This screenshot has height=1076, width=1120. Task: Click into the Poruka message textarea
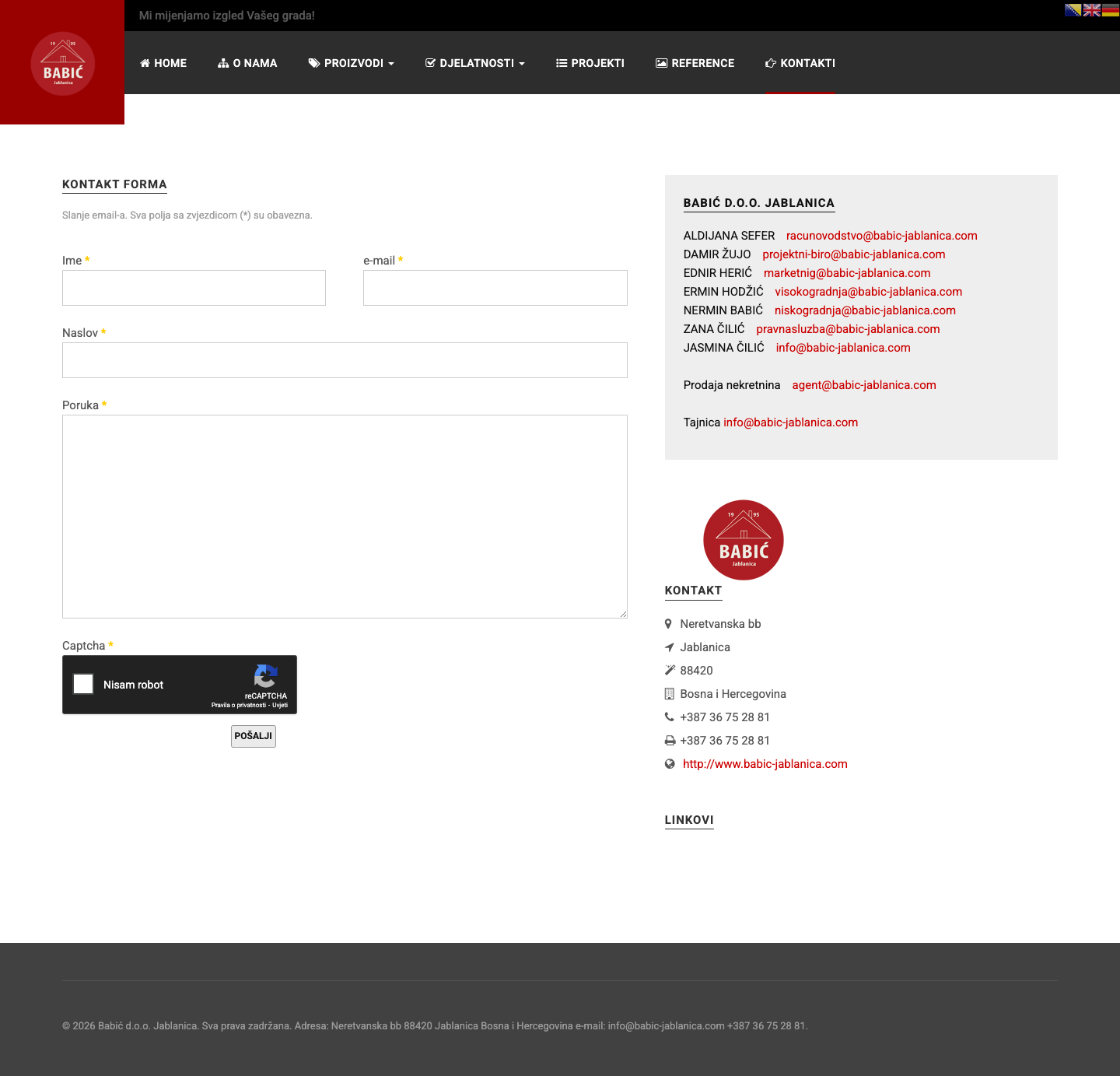tap(345, 517)
